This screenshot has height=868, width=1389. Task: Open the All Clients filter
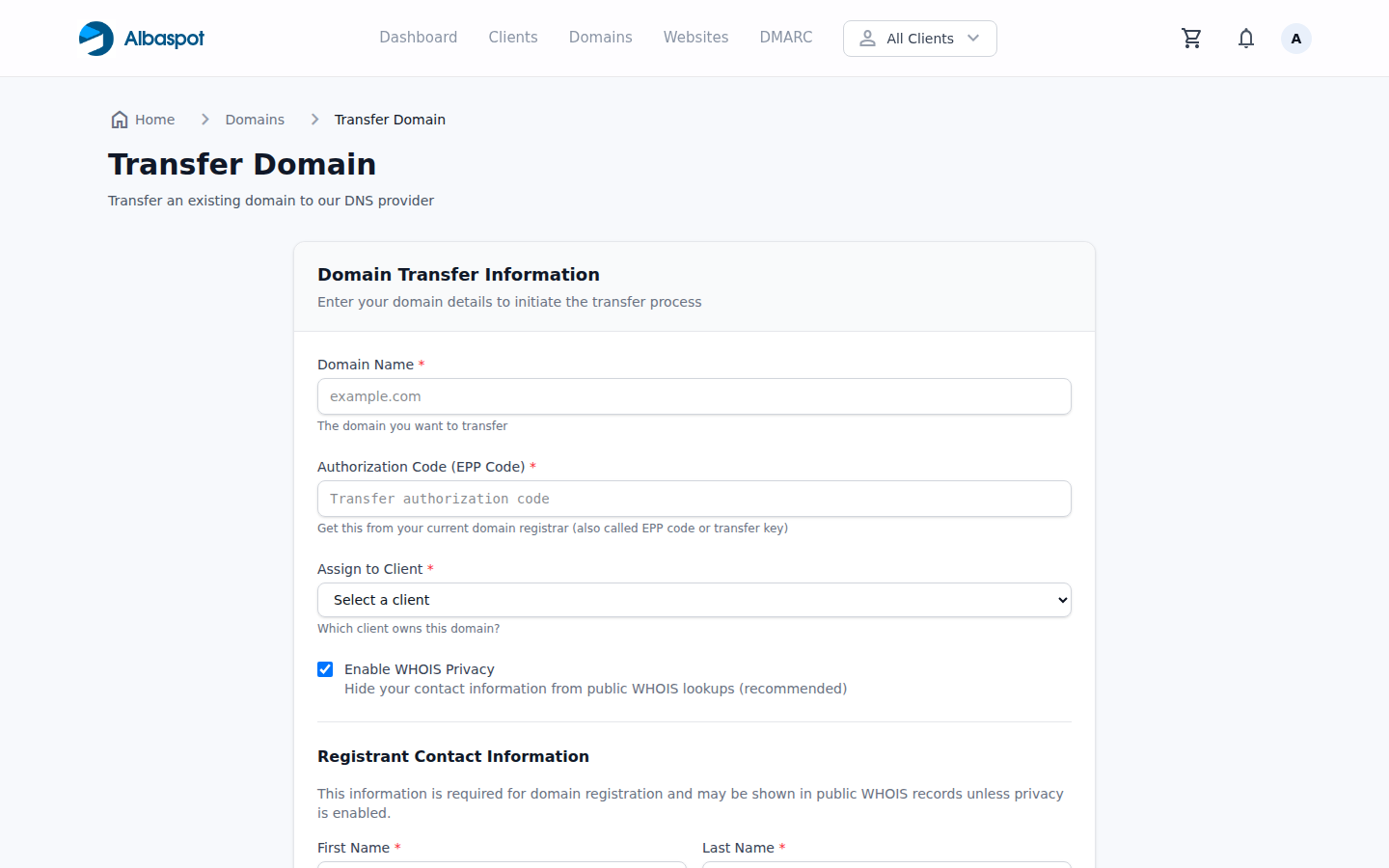[919, 38]
